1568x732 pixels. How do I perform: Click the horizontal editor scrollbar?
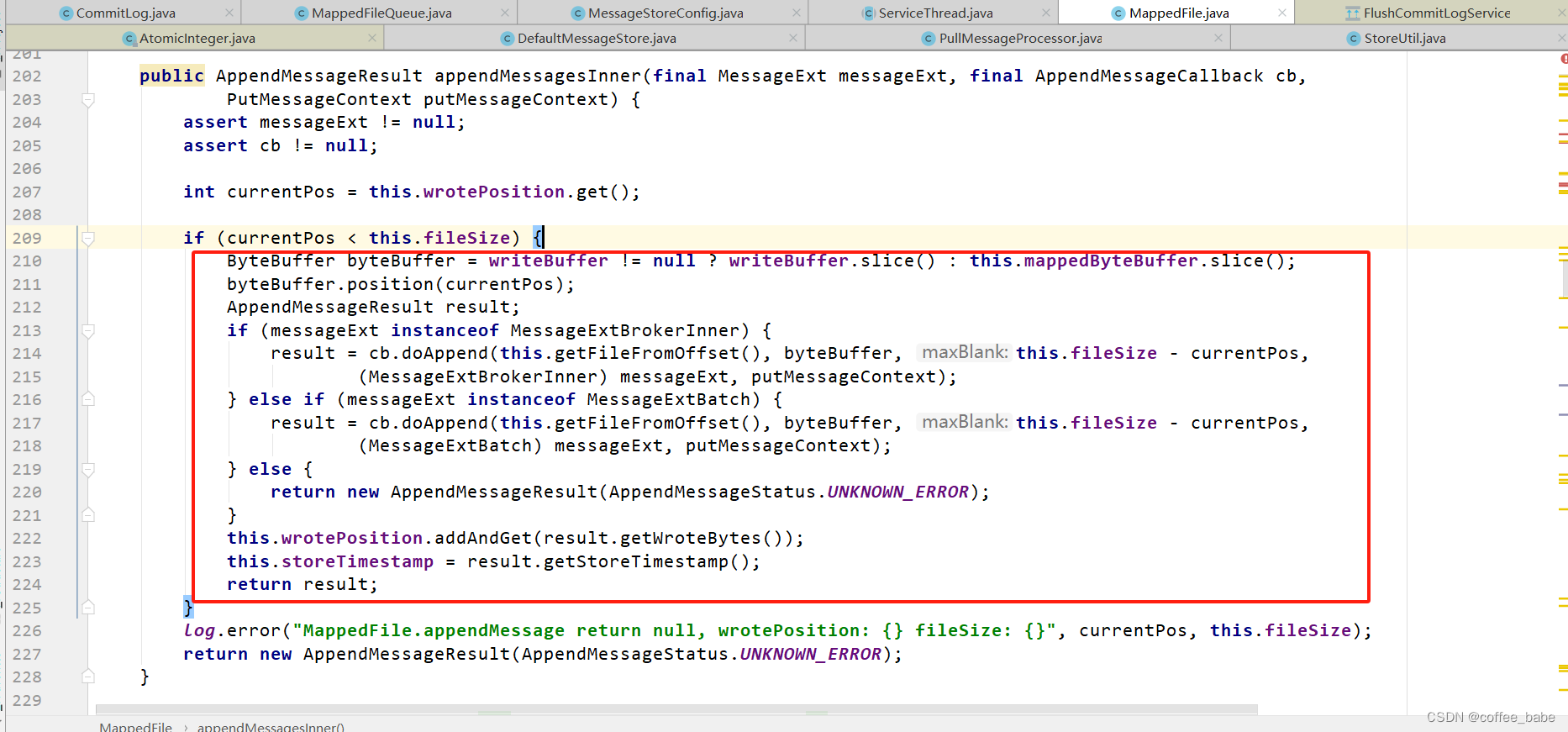point(676,709)
